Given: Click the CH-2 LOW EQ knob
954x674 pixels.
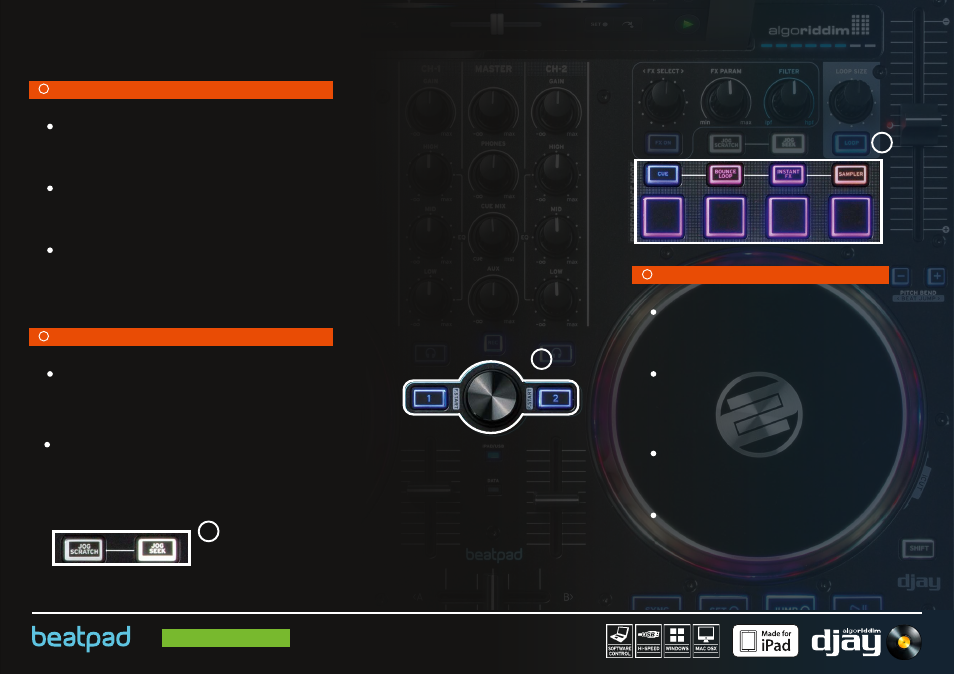Looking at the screenshot, I should pyautogui.click(x=555, y=297).
